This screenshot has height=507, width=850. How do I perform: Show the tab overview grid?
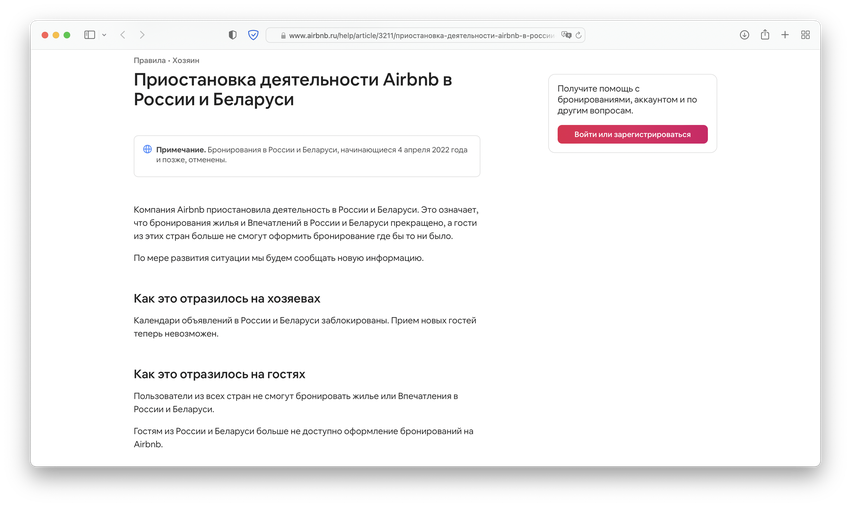click(x=805, y=35)
